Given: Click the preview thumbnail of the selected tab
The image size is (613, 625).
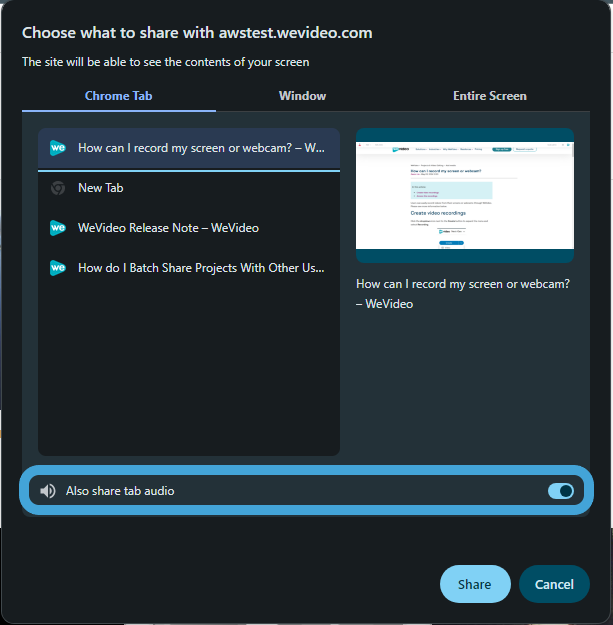Looking at the screenshot, I should click(x=465, y=195).
